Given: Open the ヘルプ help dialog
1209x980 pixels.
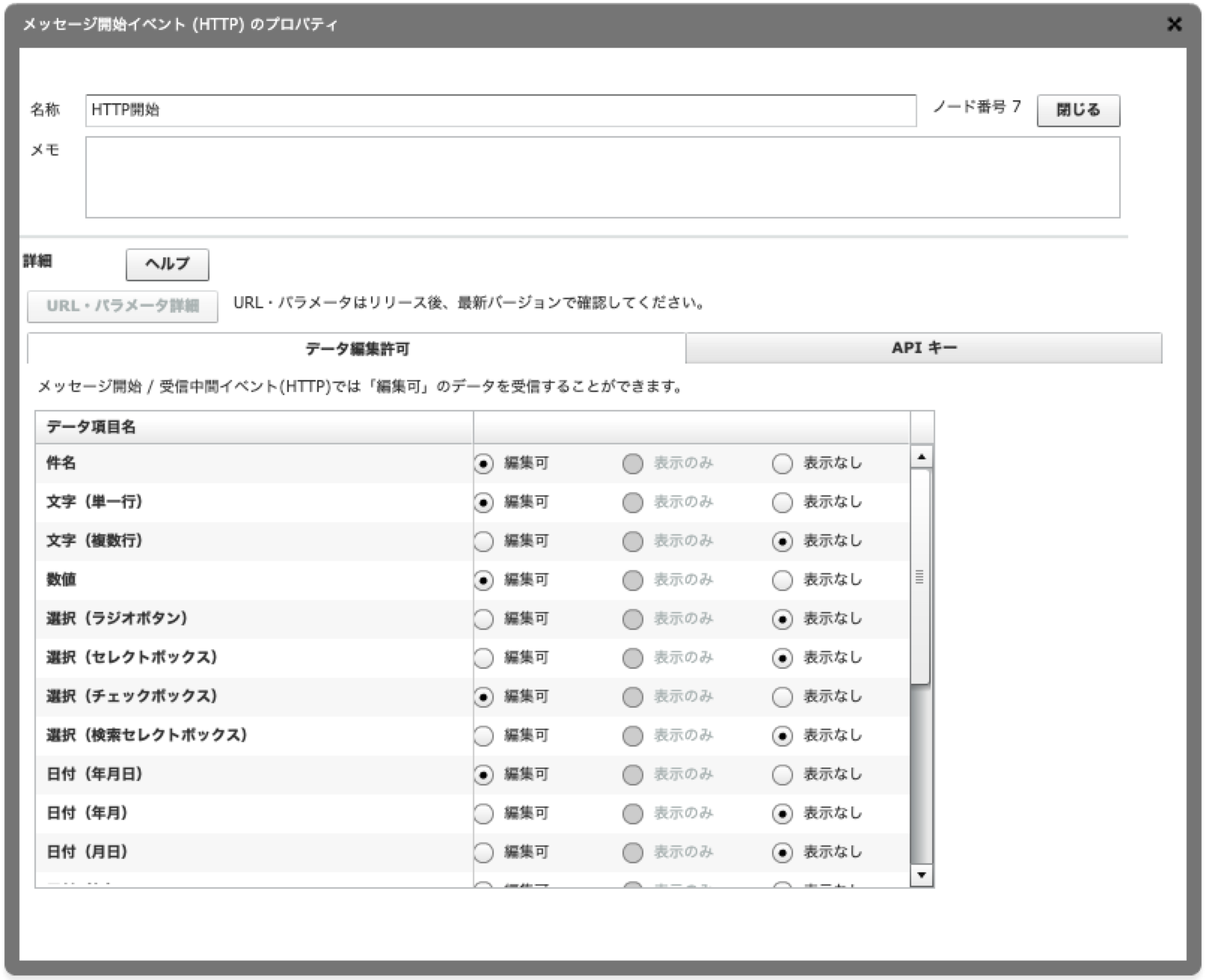Looking at the screenshot, I should pos(168,263).
